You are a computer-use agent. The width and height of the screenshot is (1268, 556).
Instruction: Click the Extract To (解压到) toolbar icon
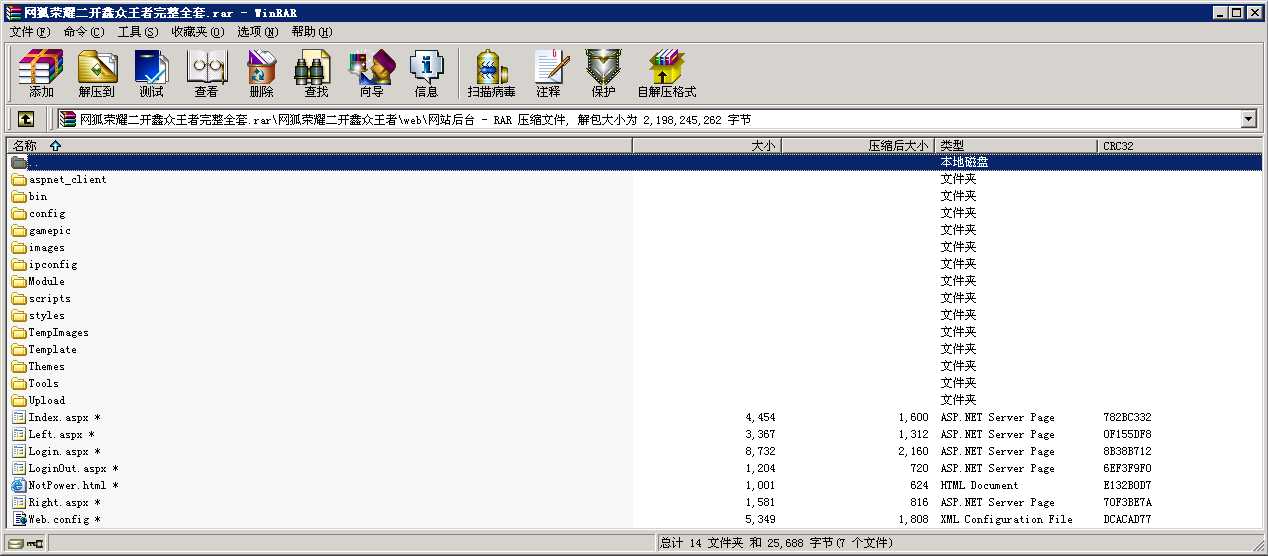(x=97, y=73)
